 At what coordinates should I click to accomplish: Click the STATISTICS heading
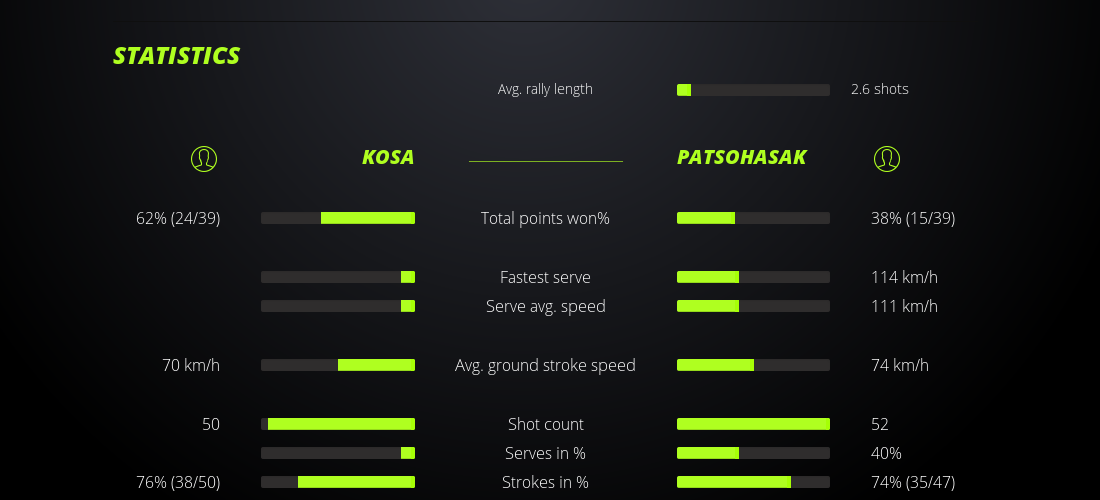tap(177, 56)
